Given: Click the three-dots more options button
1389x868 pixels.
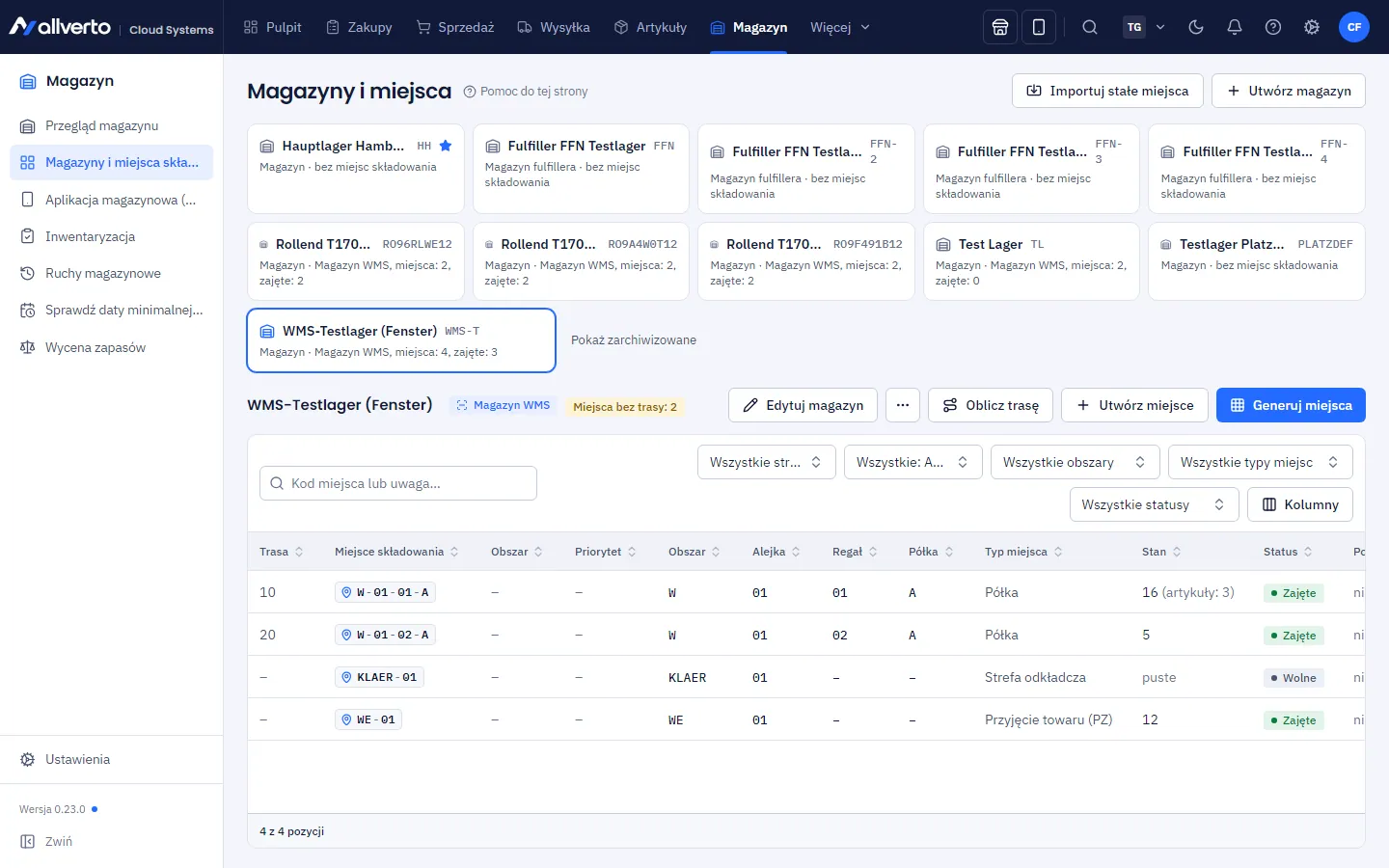Looking at the screenshot, I should pos(903,405).
